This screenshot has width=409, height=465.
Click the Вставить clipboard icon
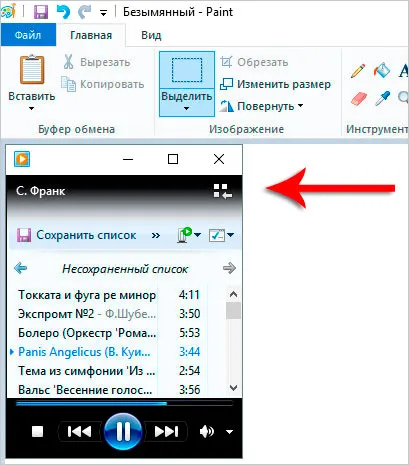(32, 69)
